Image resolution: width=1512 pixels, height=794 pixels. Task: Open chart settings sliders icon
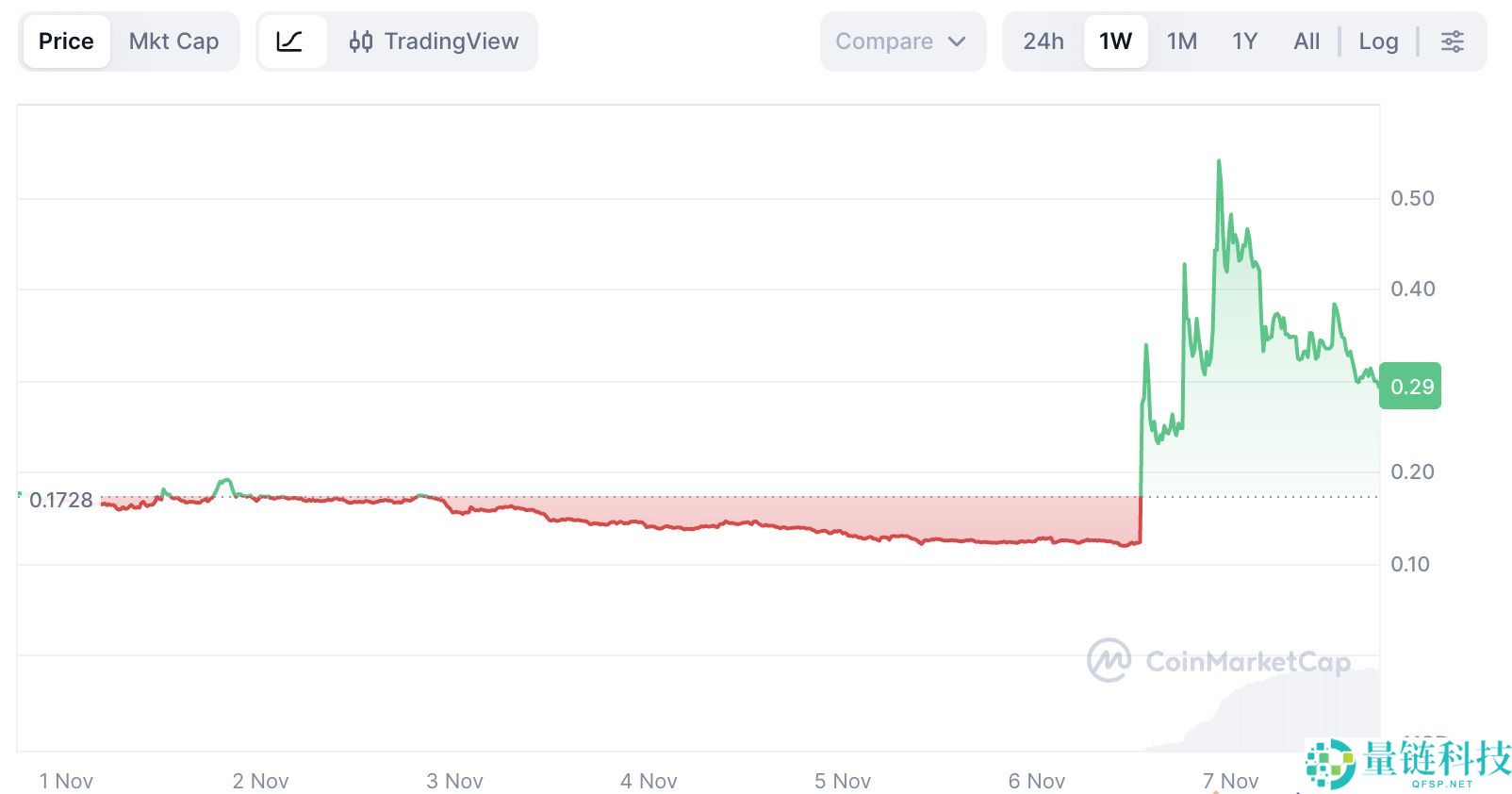point(1452,41)
